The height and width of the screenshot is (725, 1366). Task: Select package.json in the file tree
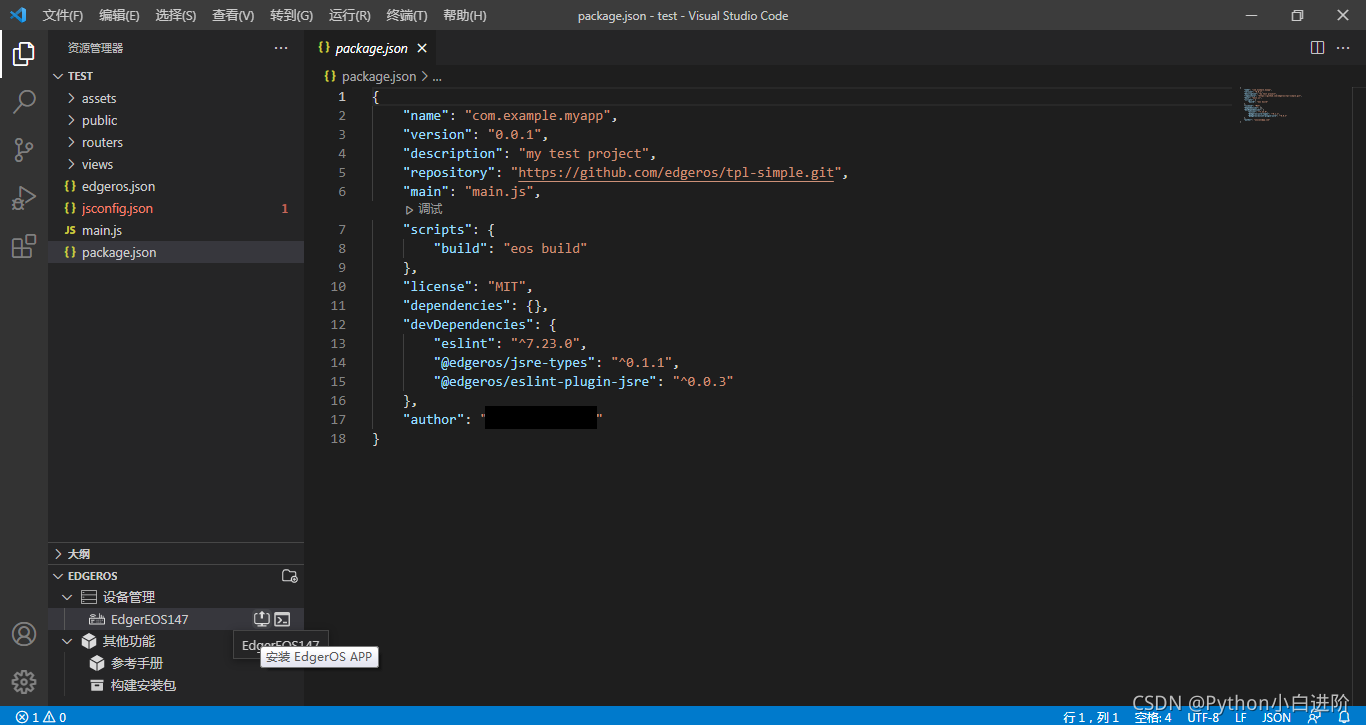click(x=176, y=252)
